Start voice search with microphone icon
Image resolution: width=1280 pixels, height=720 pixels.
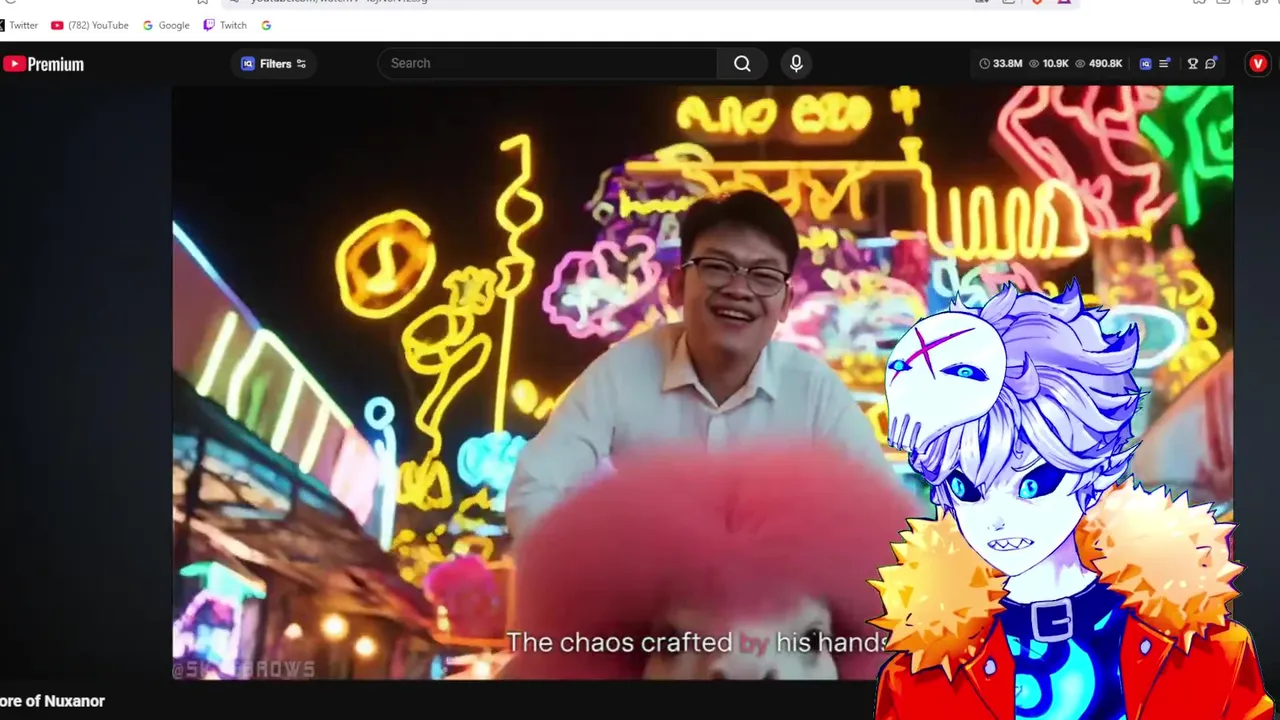pos(796,63)
